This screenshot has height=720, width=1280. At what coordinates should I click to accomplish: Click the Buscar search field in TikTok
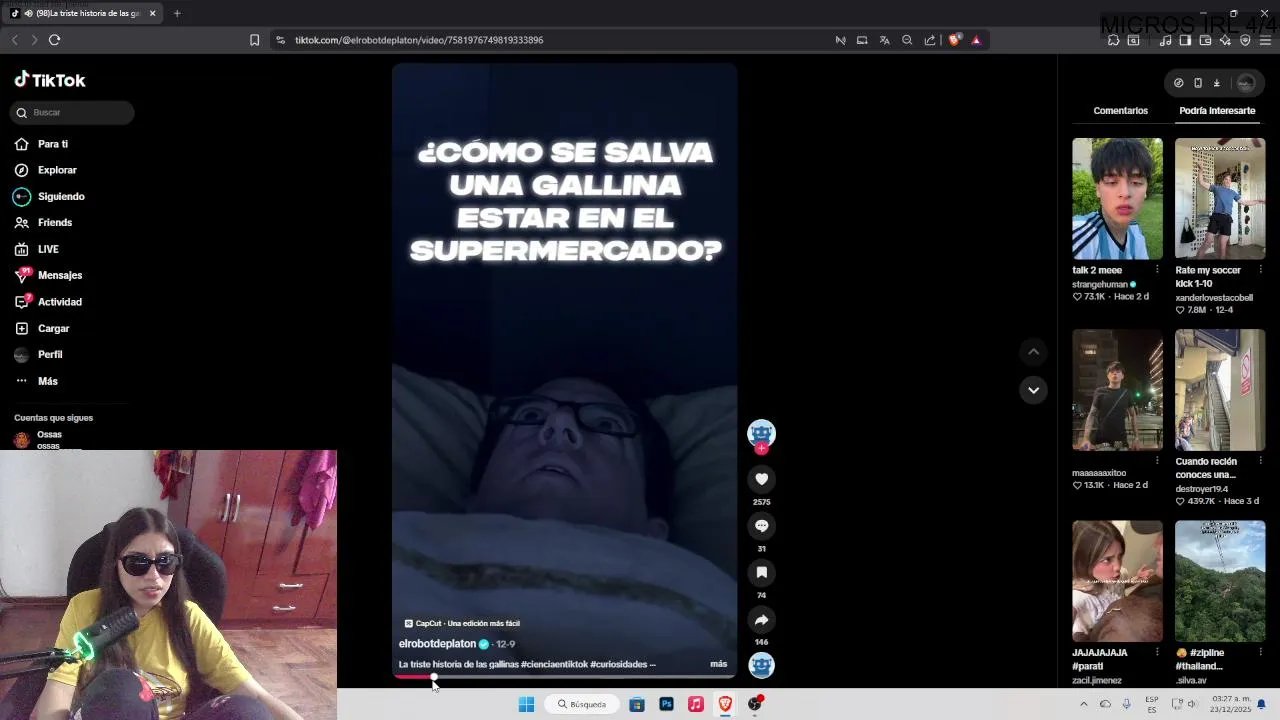click(x=72, y=112)
